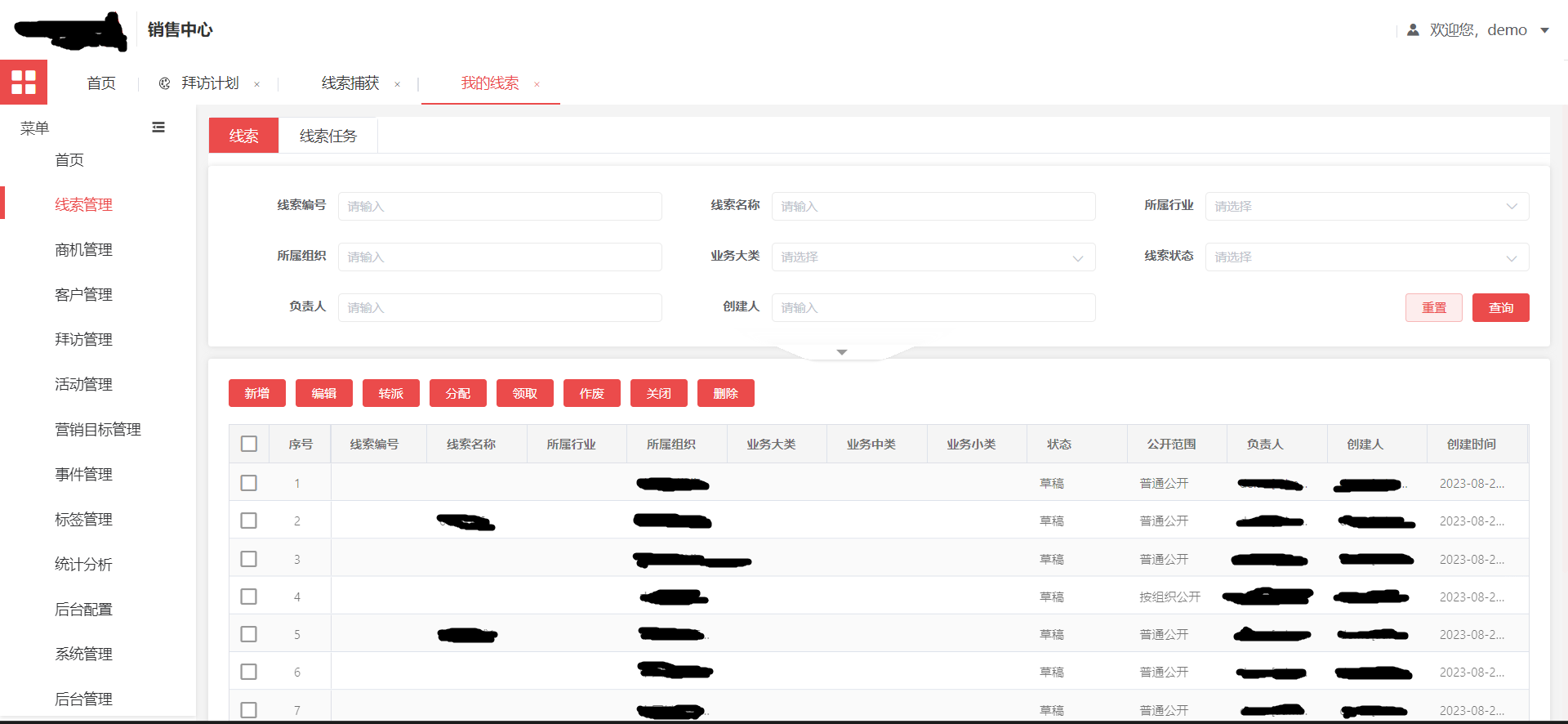Screen dimensions: 1568x724
Task: Click the 删除 button
Action: tap(726, 393)
